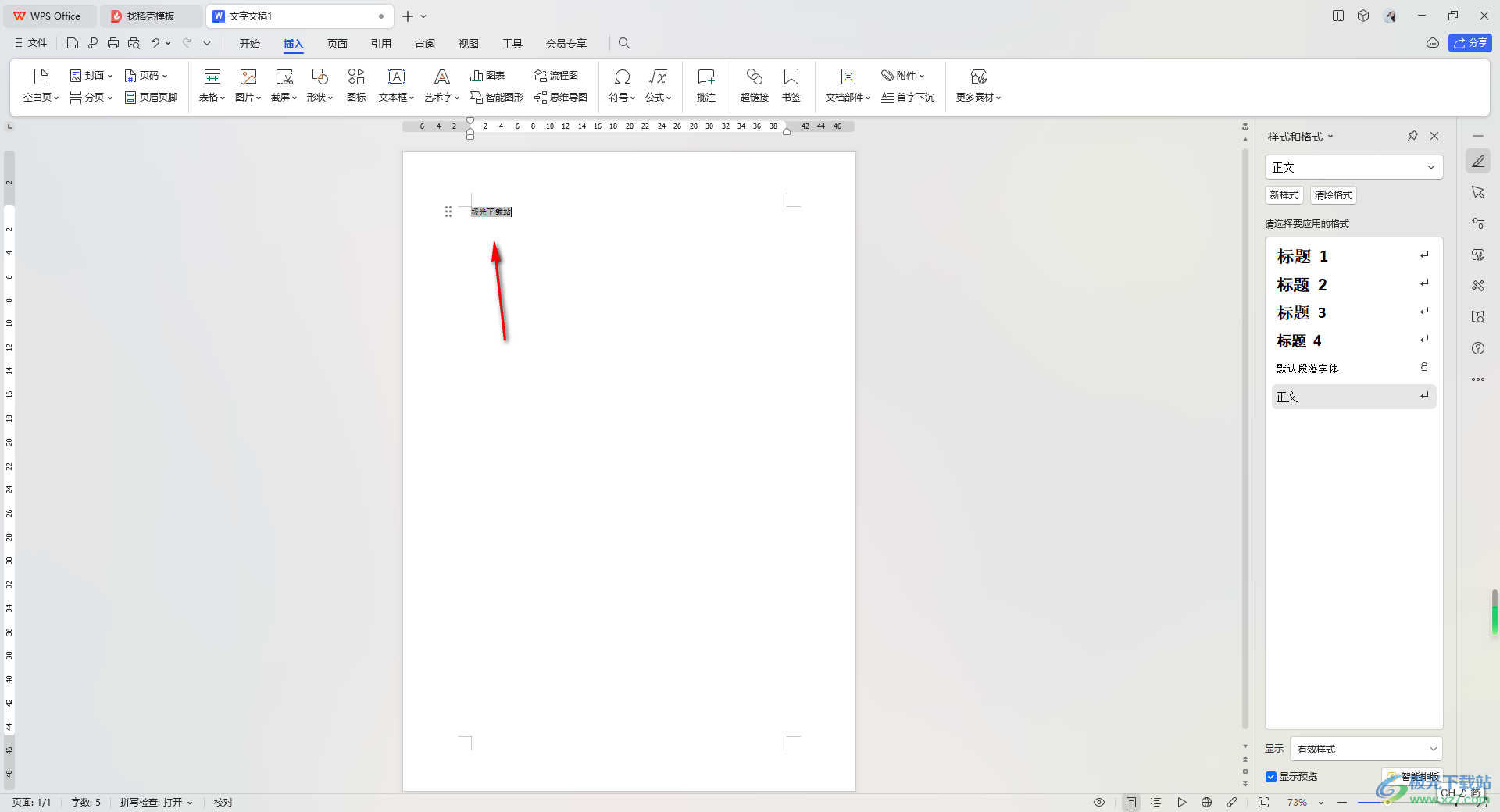Insert a 图表 chart
The height and width of the screenshot is (812, 1500).
tap(487, 76)
